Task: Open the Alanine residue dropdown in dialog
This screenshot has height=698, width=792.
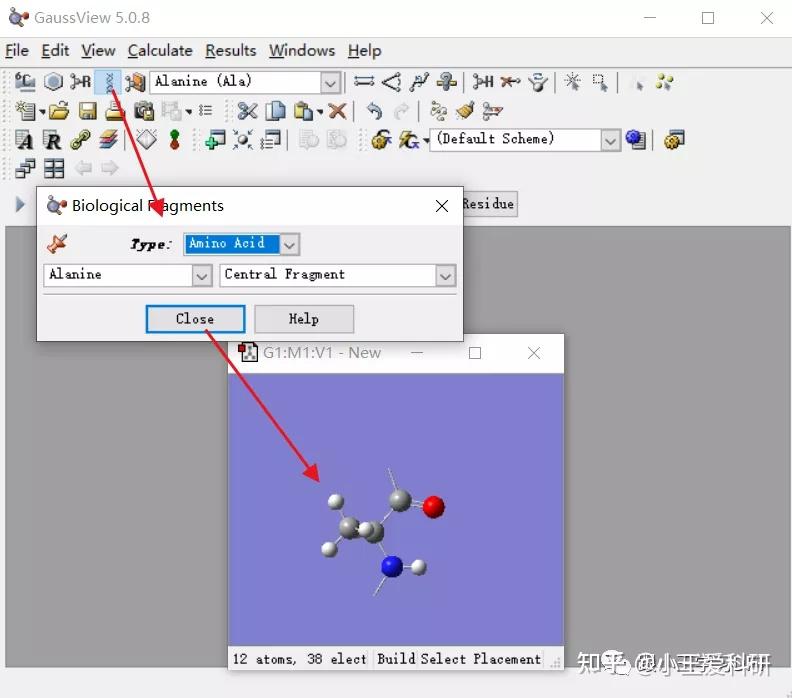Action: pyautogui.click(x=202, y=276)
